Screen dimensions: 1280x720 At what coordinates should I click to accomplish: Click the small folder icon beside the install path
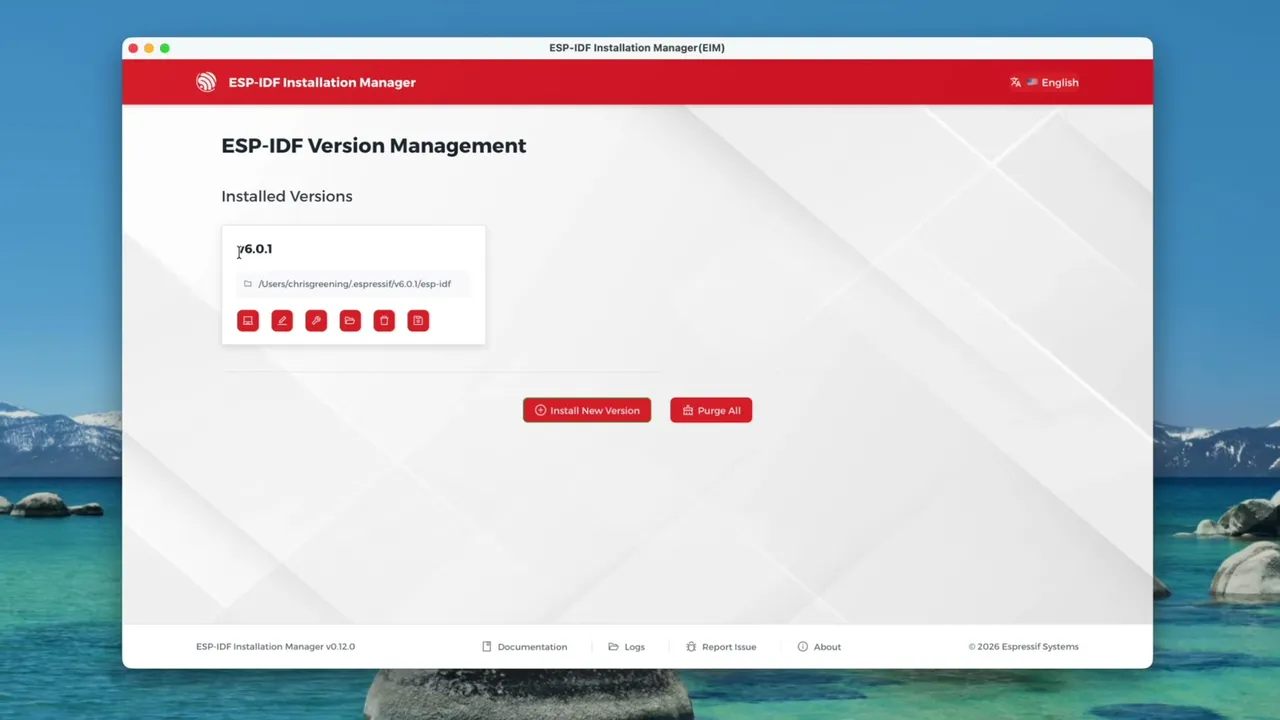pyautogui.click(x=248, y=284)
